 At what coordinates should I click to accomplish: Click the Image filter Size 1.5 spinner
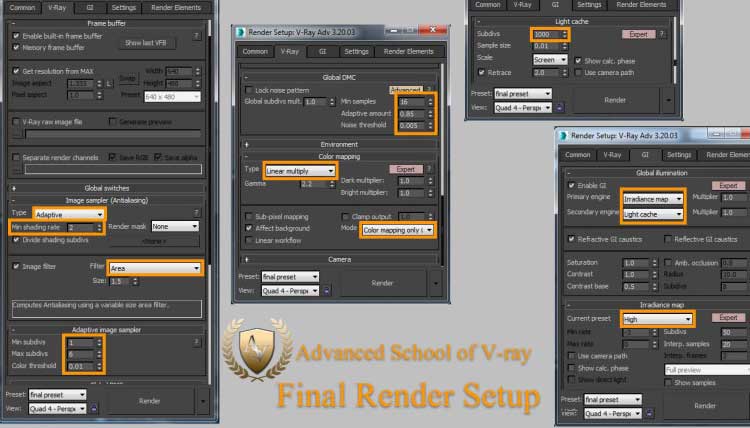pyautogui.click(x=135, y=281)
